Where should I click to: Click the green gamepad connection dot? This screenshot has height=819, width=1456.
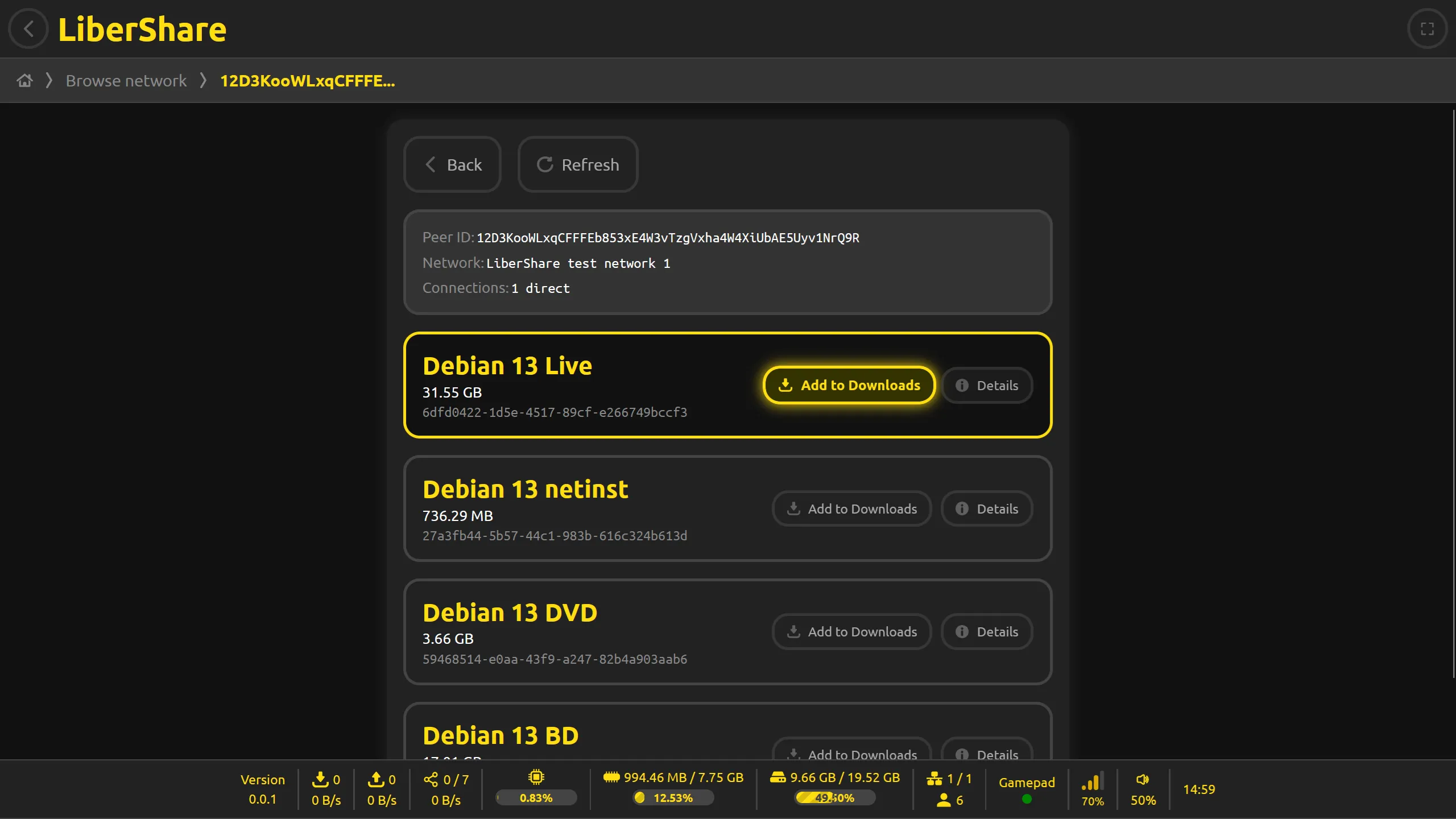(1027, 799)
